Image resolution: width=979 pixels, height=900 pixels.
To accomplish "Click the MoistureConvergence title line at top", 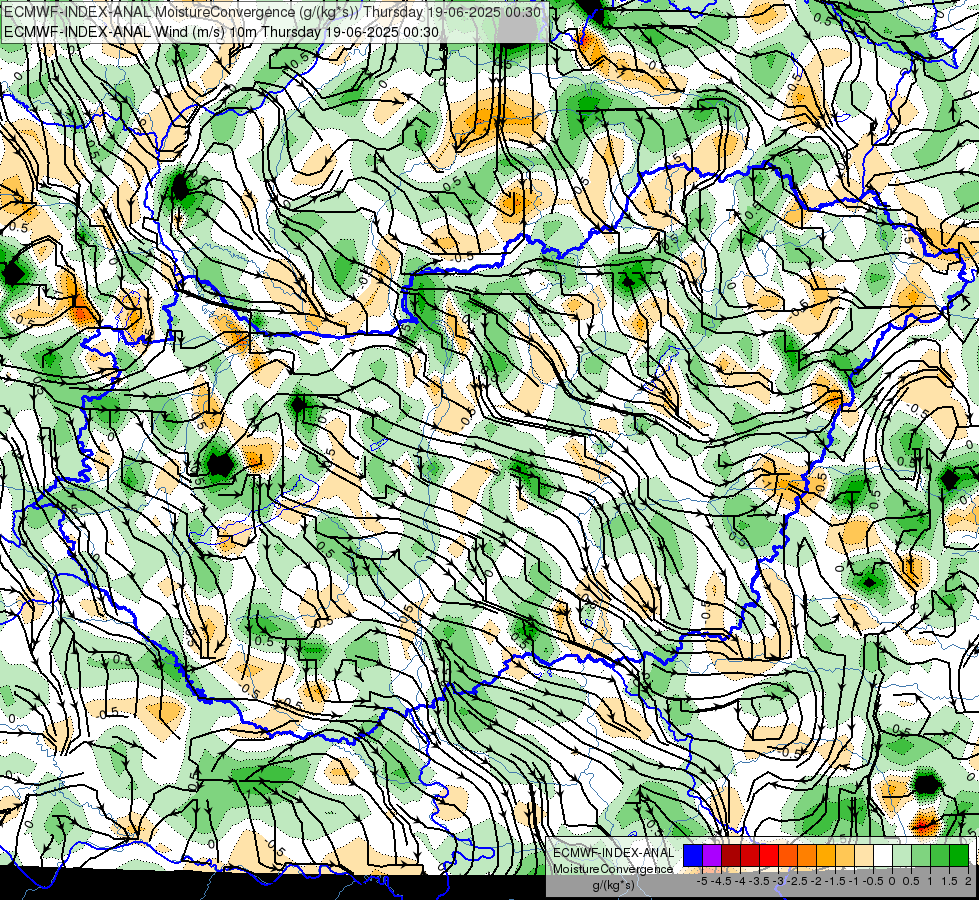I will [272, 12].
